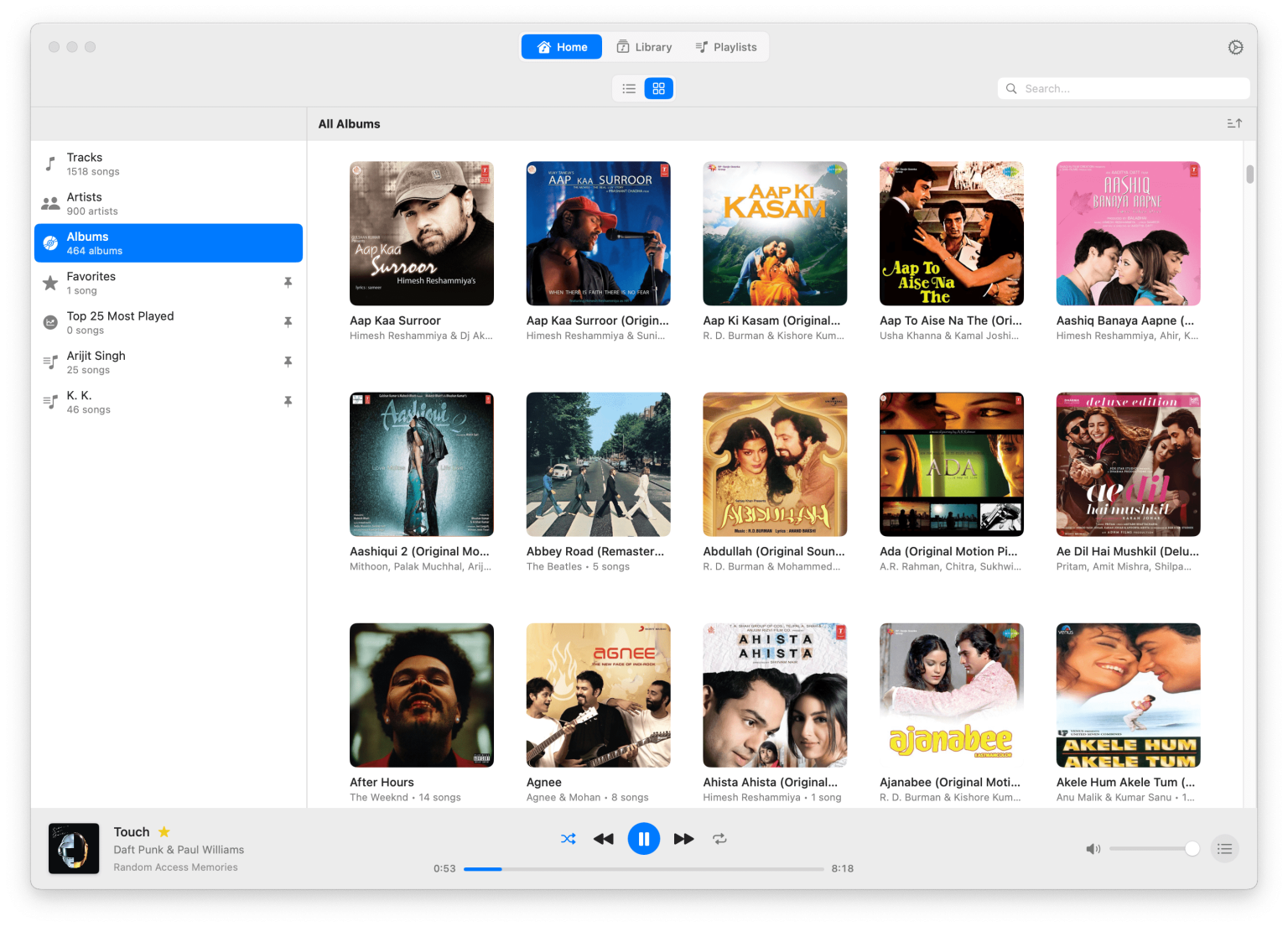
Task: Open the Abbey Road album cover
Action: [x=598, y=464]
